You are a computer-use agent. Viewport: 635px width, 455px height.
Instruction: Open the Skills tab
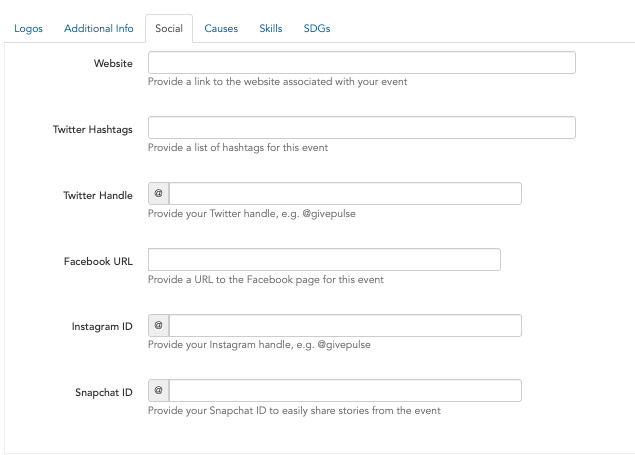click(x=271, y=28)
